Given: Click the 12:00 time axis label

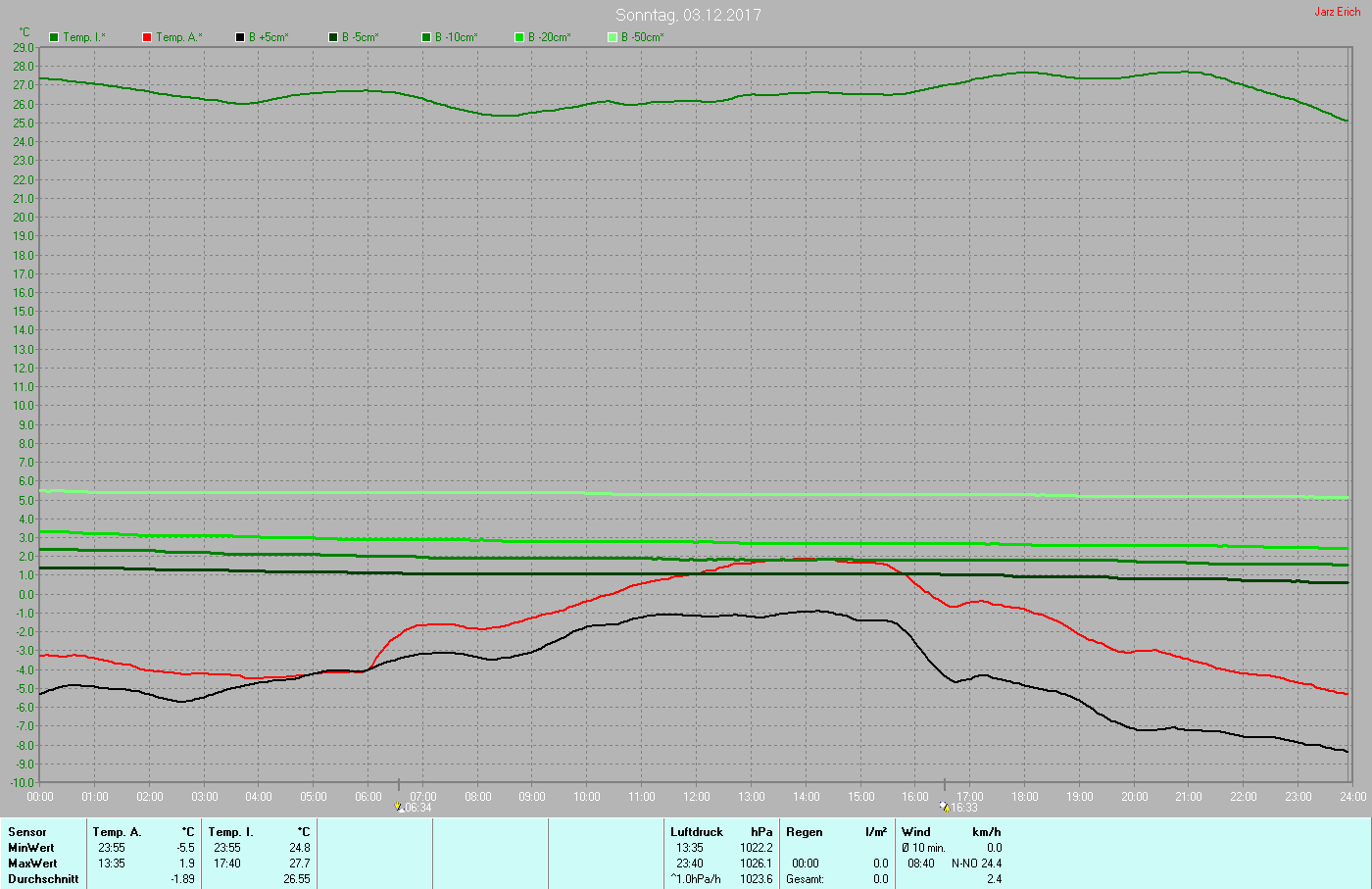Looking at the screenshot, I should (x=697, y=797).
